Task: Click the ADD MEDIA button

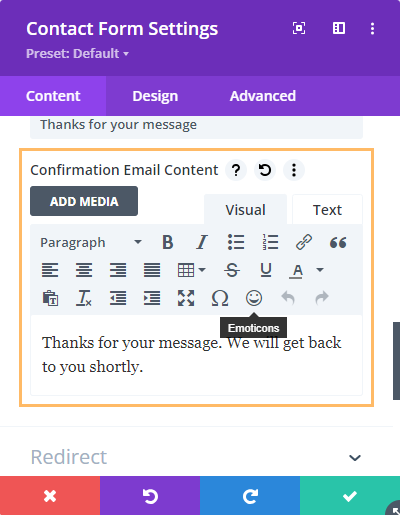Action: pos(84,201)
